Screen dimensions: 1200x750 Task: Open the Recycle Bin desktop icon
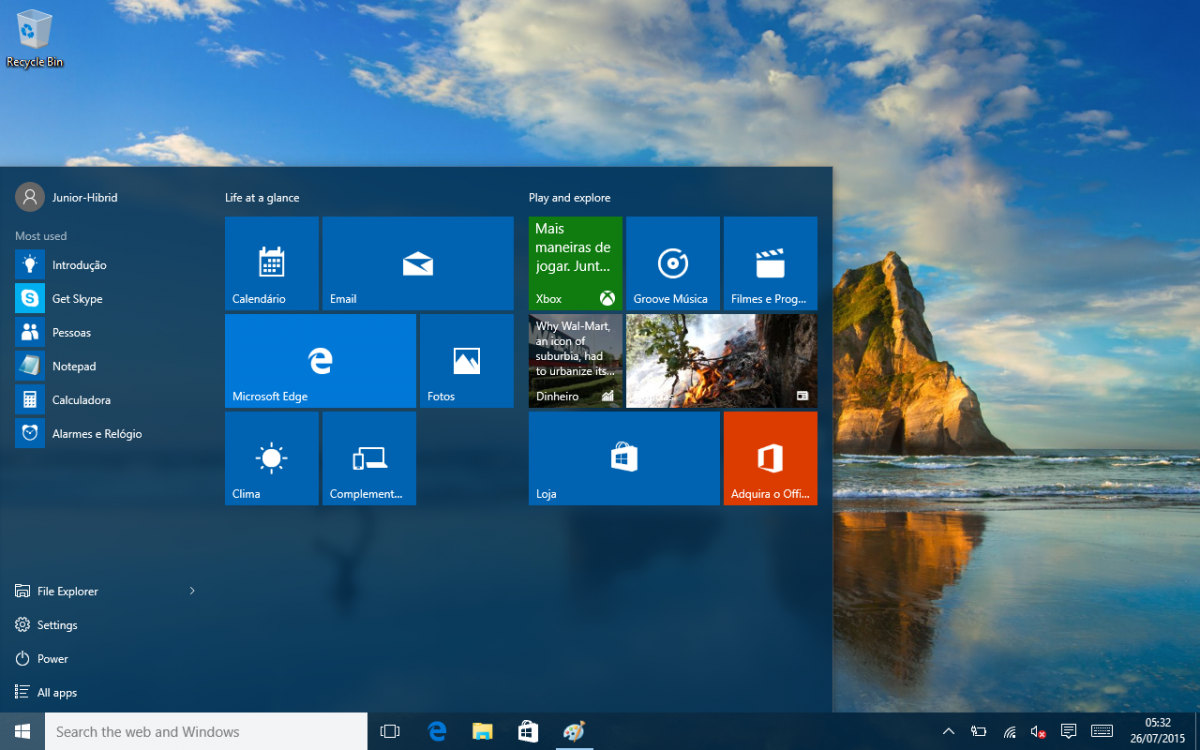[34, 39]
